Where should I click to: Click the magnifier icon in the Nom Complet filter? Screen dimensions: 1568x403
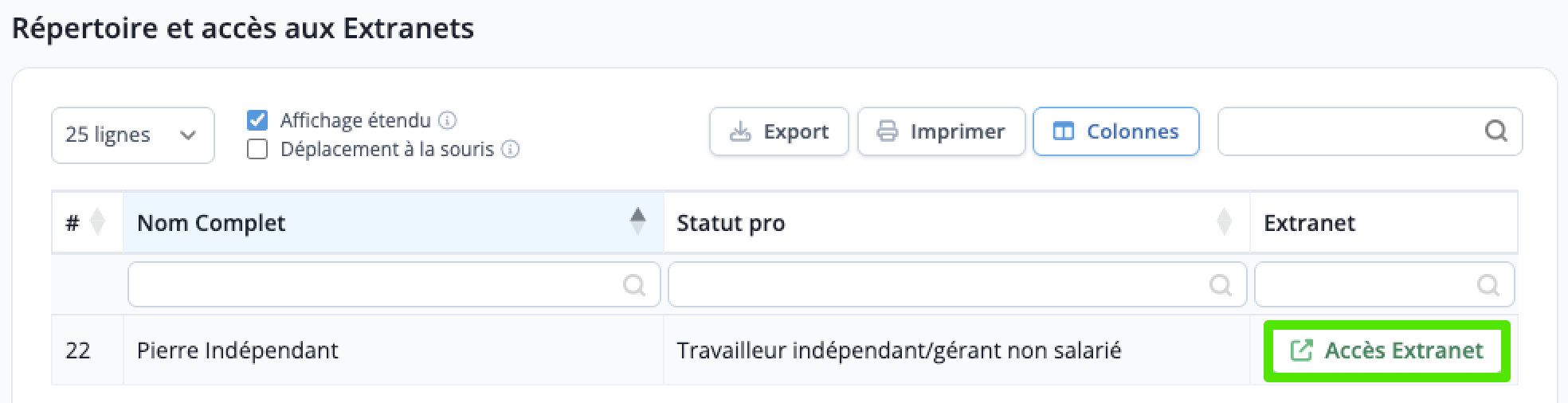pyautogui.click(x=634, y=284)
